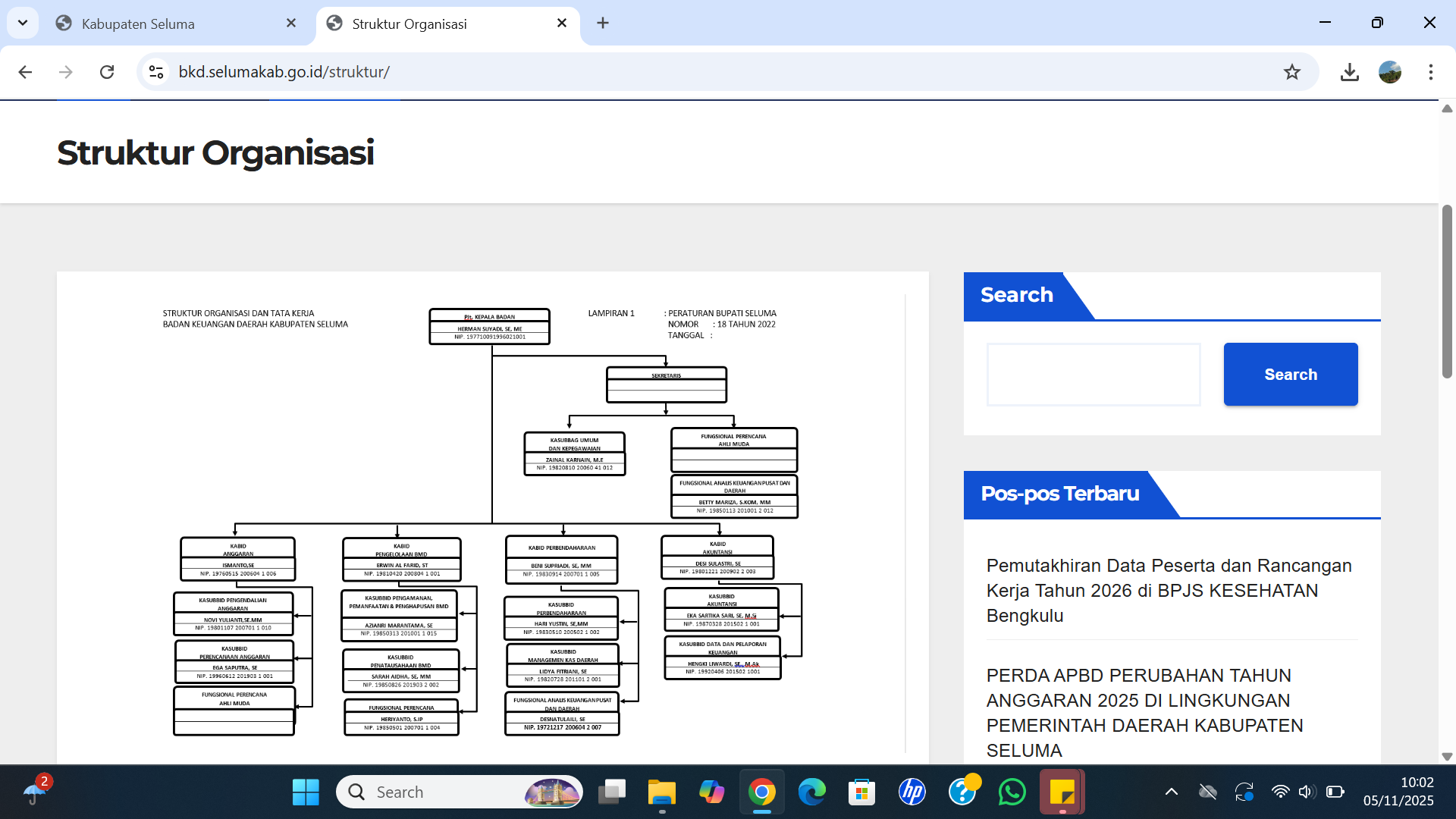Click the browser reload icon
Screen dimensions: 1456x819
click(x=107, y=72)
